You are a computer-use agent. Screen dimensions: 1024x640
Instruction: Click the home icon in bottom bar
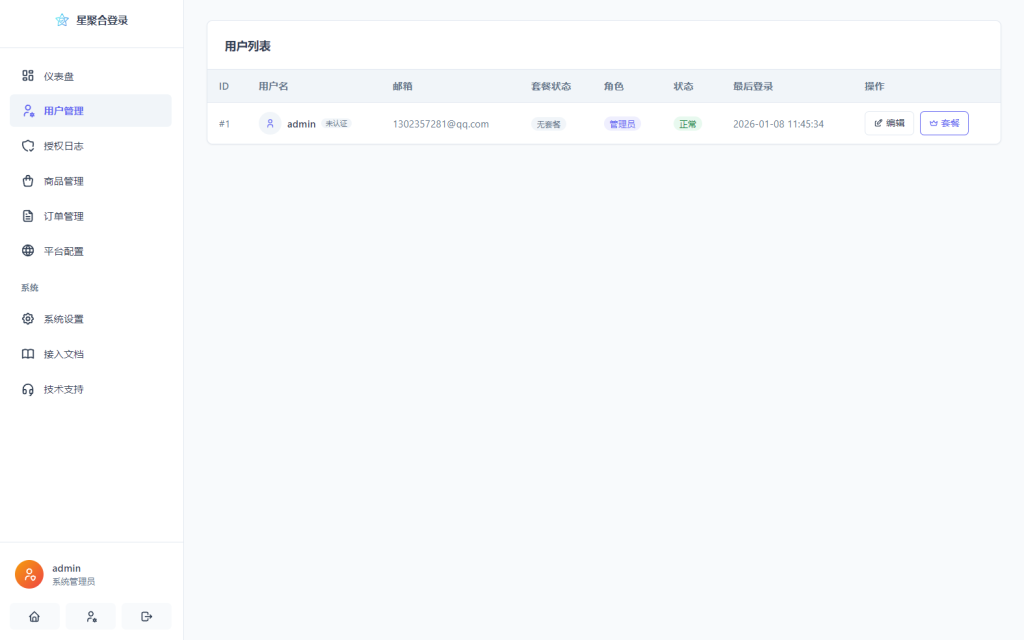tap(34, 616)
